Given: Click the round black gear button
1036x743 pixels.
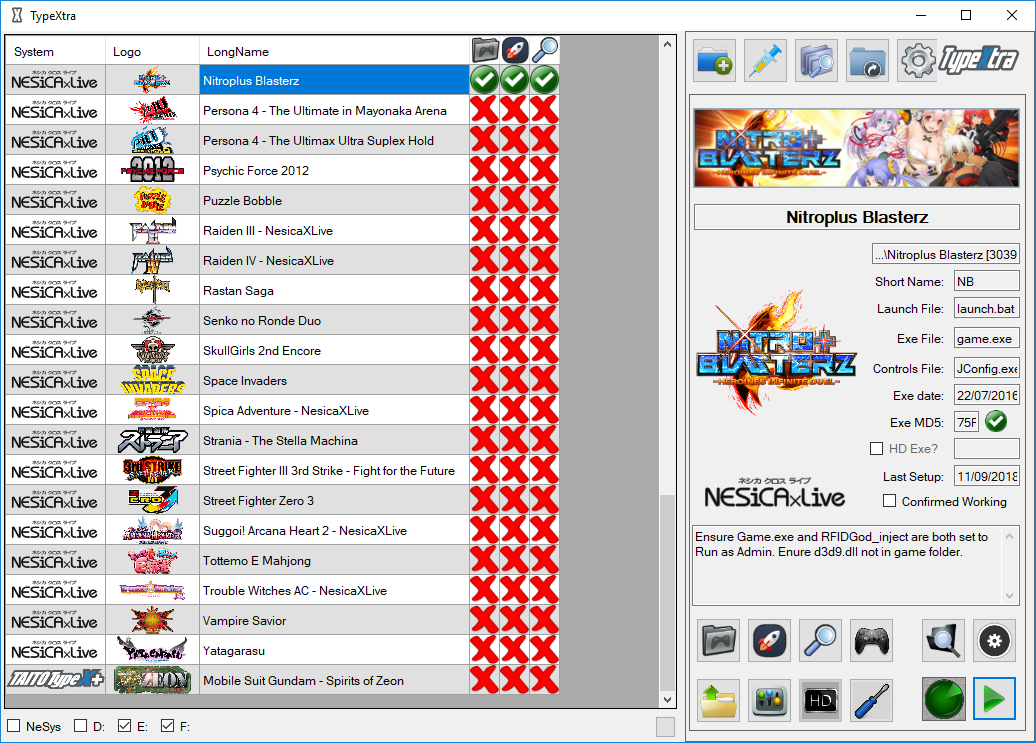Looking at the screenshot, I should (994, 640).
